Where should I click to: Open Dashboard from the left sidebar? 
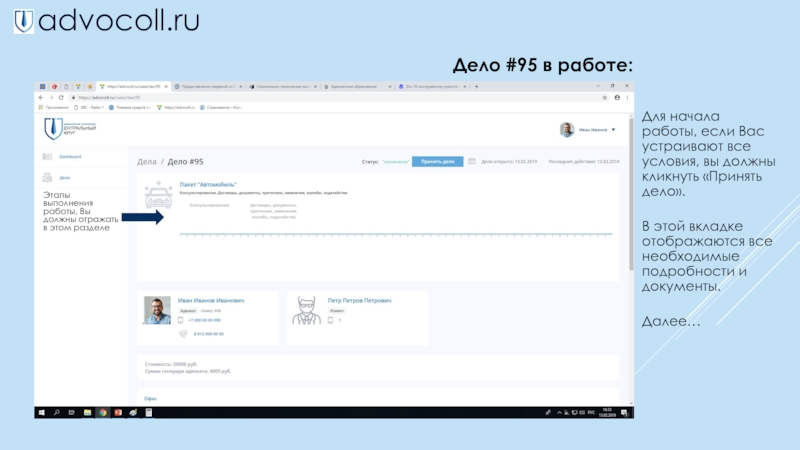click(x=70, y=157)
